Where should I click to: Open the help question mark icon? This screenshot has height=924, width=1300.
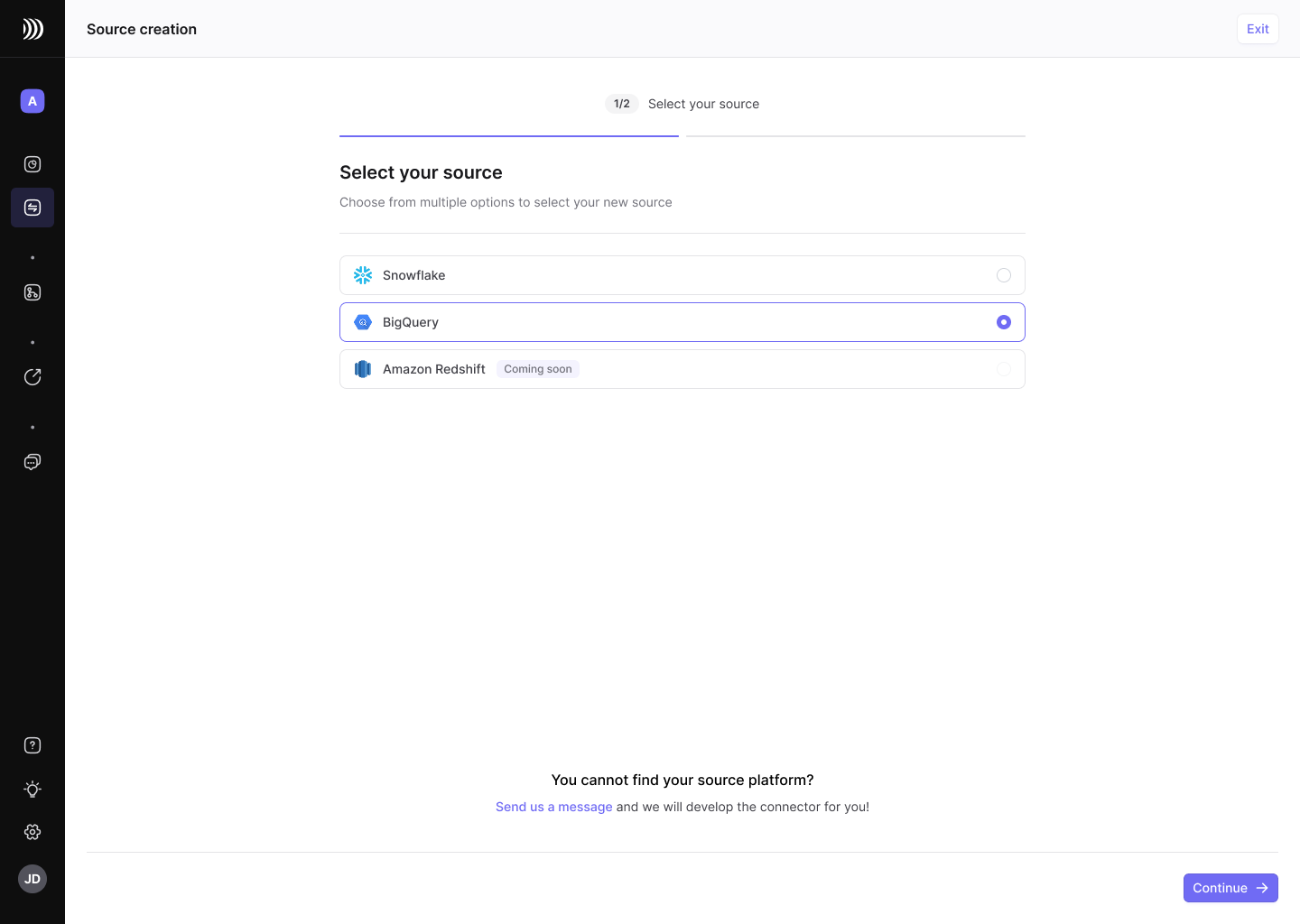pos(32,745)
